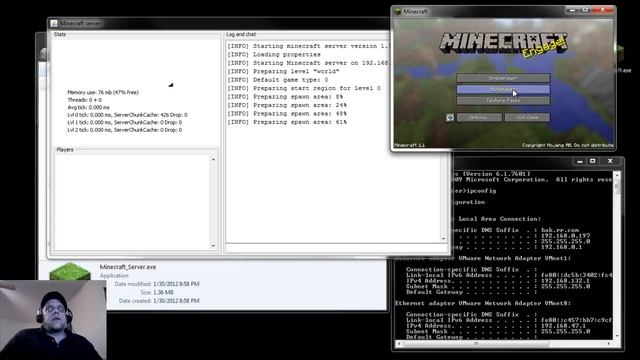The image size is (640, 360).
Task: Click the Stats panel label
Action: click(x=60, y=34)
